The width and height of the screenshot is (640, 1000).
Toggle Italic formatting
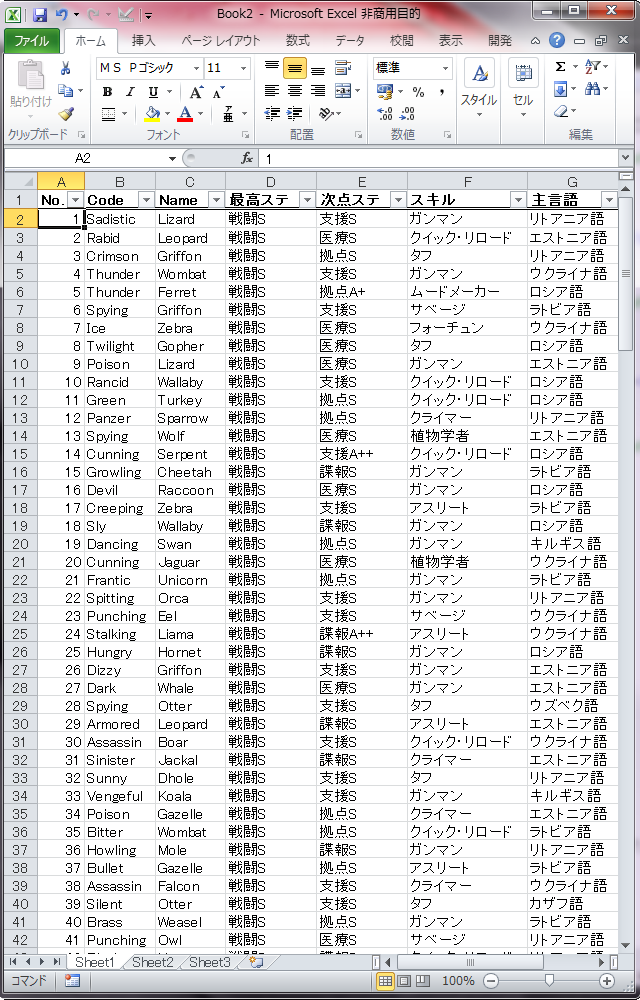click(x=130, y=92)
